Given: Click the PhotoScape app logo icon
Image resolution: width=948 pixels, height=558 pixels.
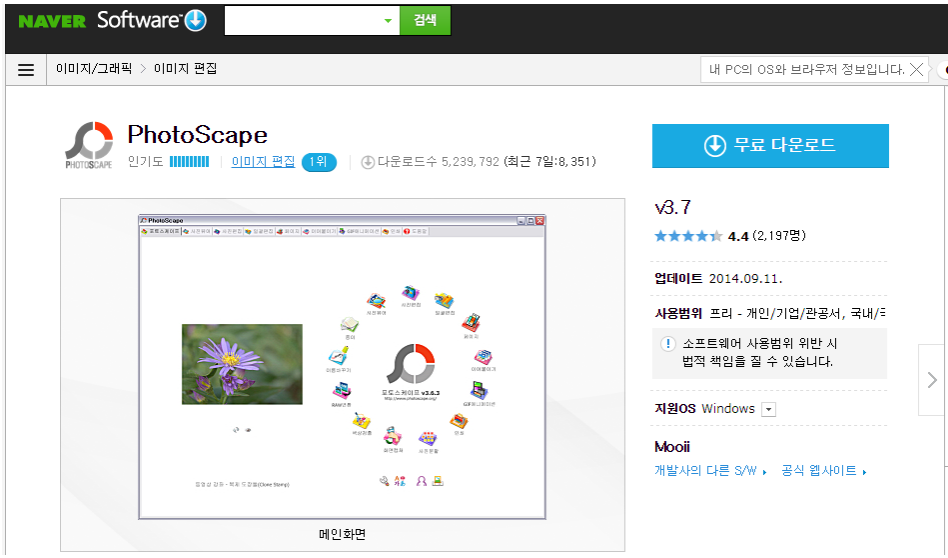Looking at the screenshot, I should pyautogui.click(x=89, y=145).
